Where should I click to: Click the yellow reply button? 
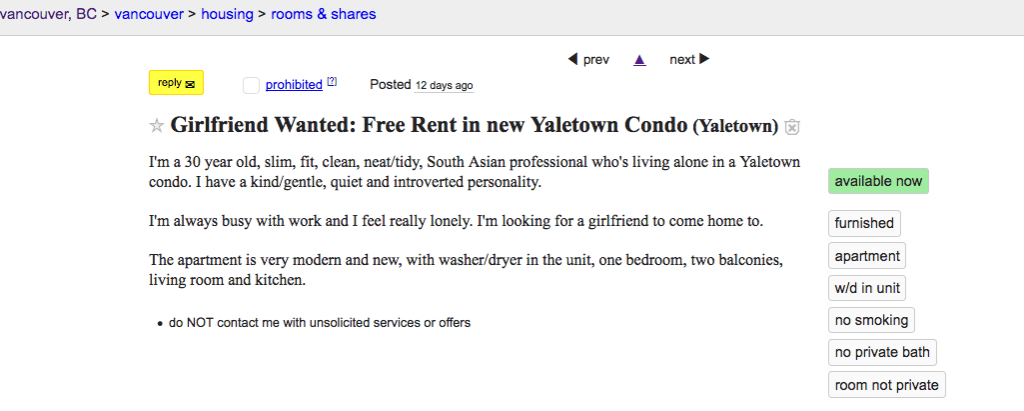click(176, 83)
